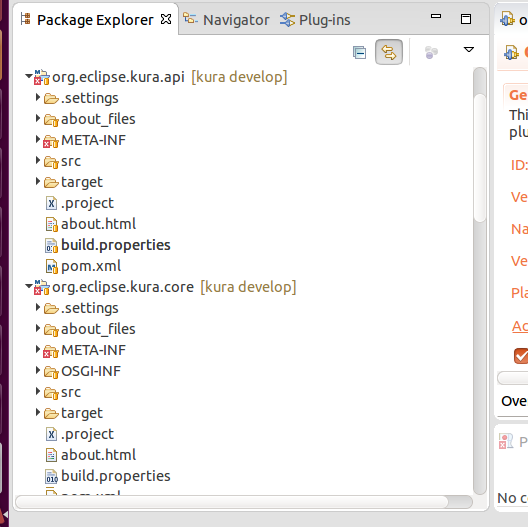Screen dimensions: 528x527
Task: Click the Collapse All toolbar icon
Action: (x=359, y=52)
